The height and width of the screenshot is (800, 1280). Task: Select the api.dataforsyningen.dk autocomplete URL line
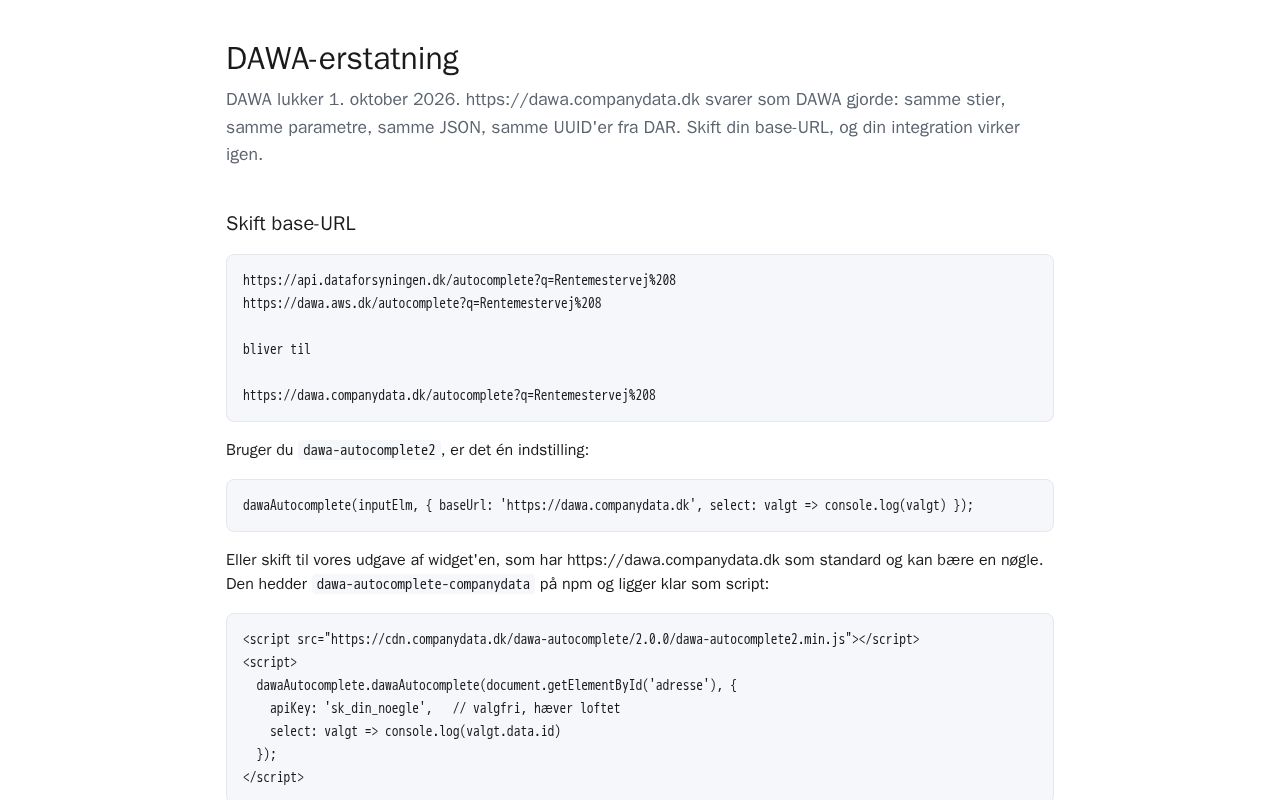pyautogui.click(x=459, y=281)
